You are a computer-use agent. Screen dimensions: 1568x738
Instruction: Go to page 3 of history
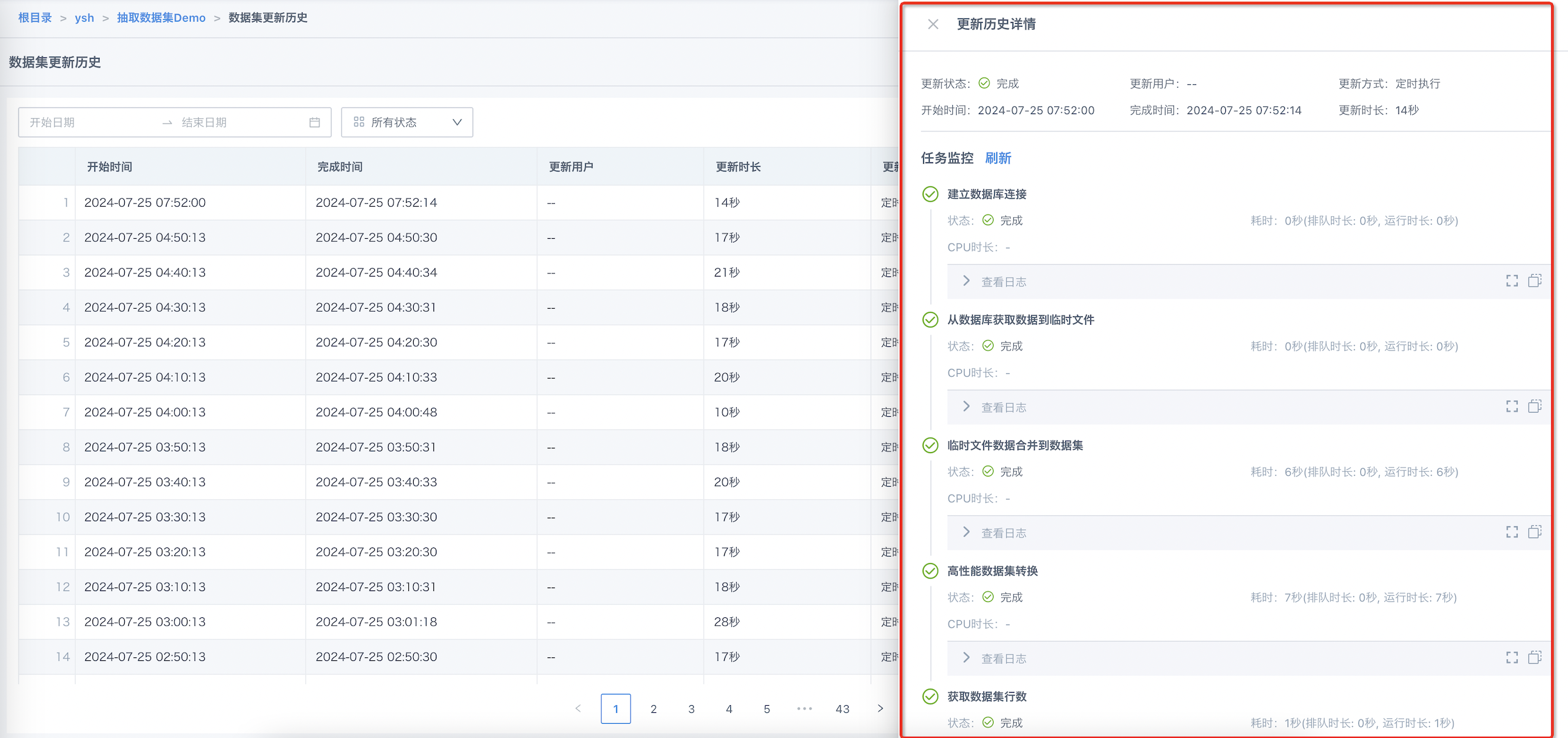pyautogui.click(x=691, y=709)
